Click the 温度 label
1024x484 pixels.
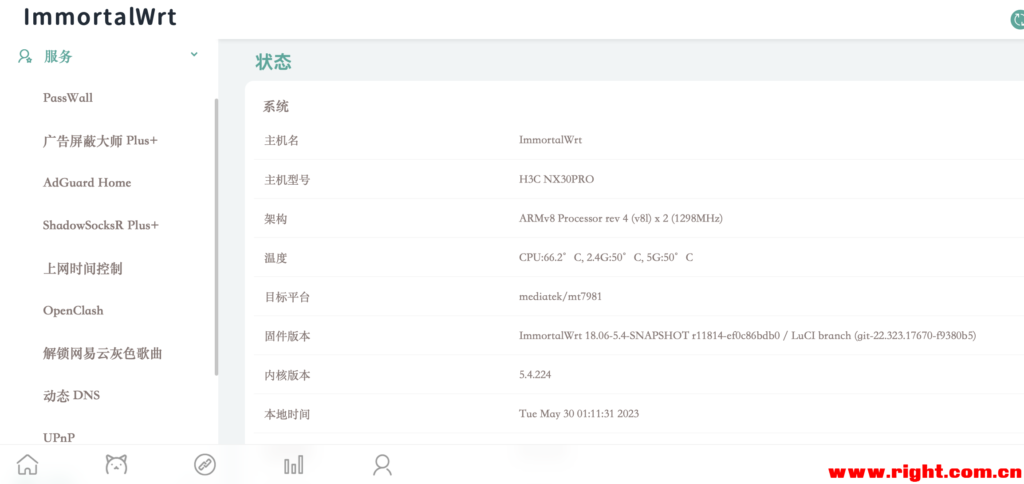click(x=275, y=258)
